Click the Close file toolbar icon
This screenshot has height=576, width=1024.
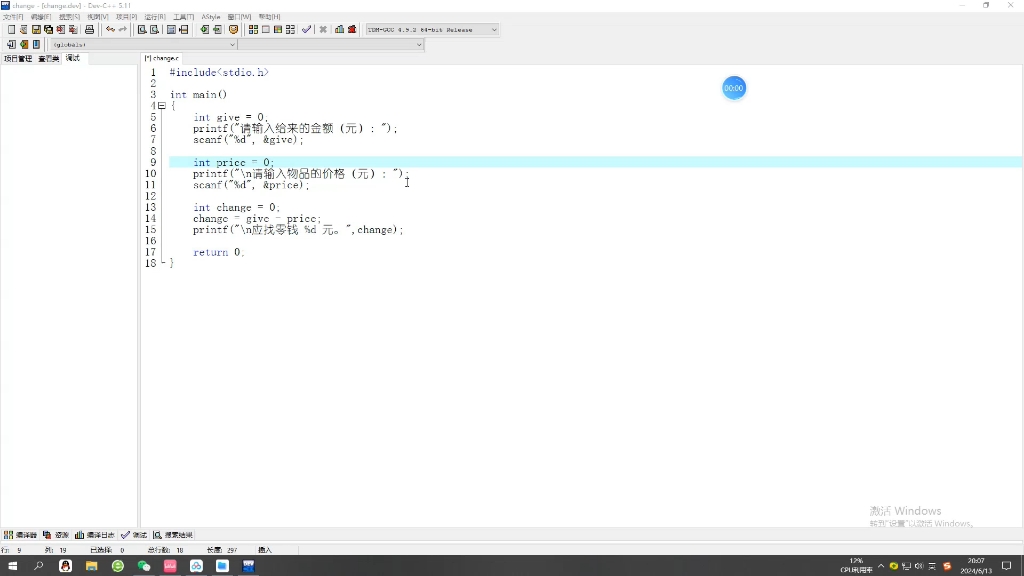[x=61, y=29]
